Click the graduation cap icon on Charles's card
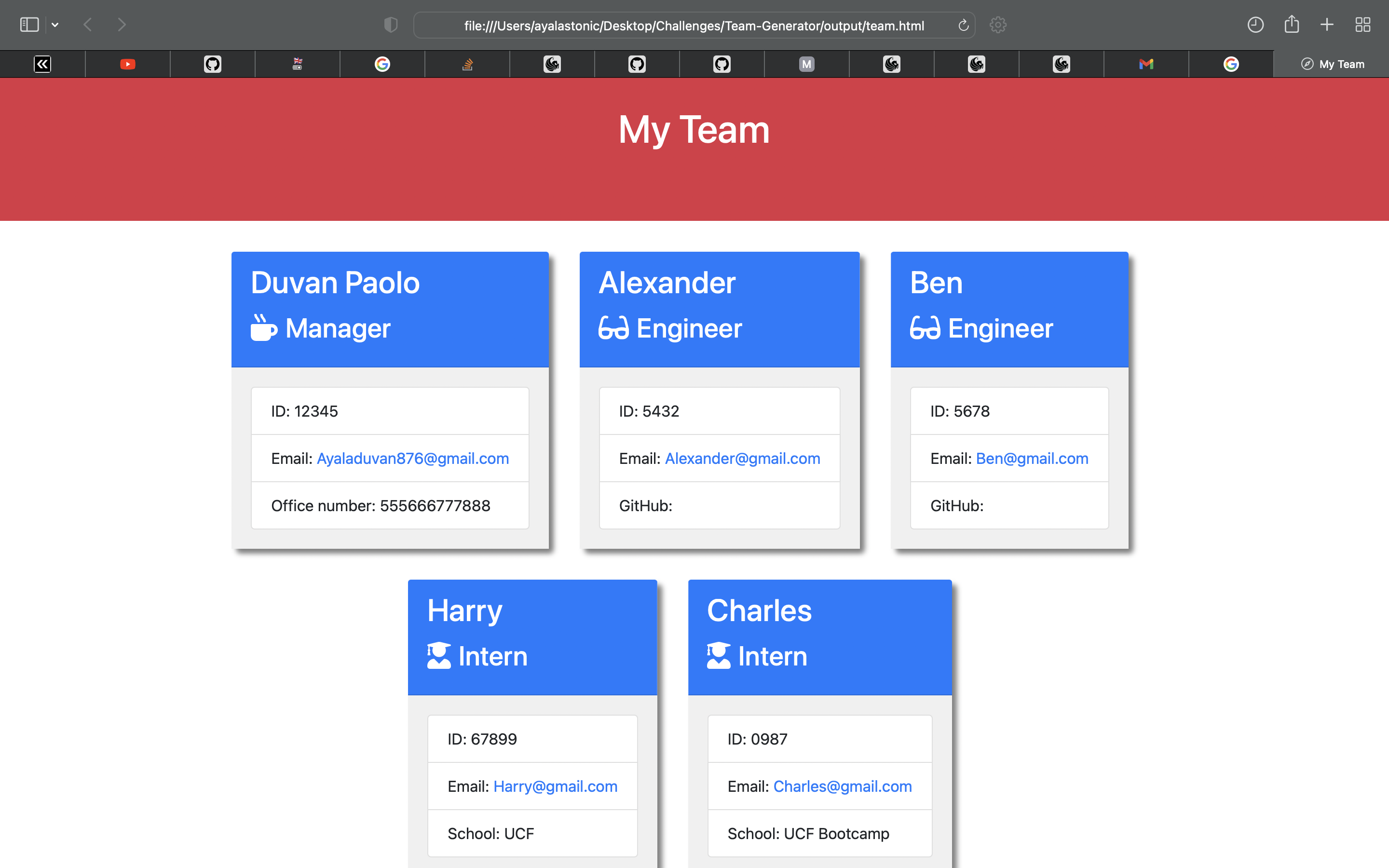This screenshot has height=868, width=1389. point(719,656)
